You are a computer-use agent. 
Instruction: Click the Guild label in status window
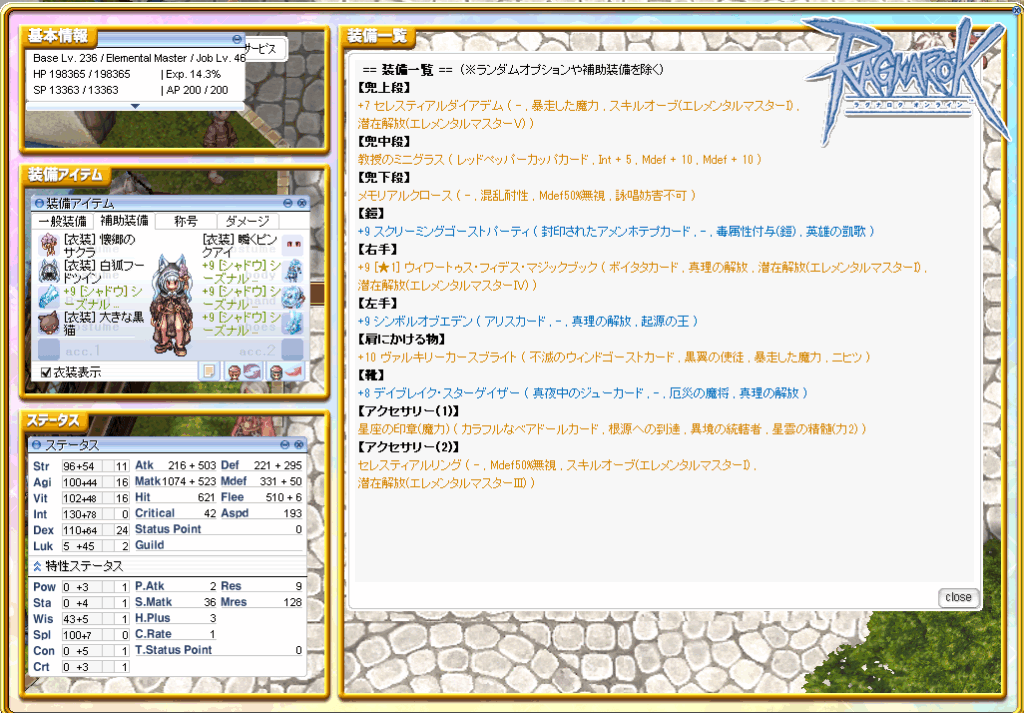[150, 545]
